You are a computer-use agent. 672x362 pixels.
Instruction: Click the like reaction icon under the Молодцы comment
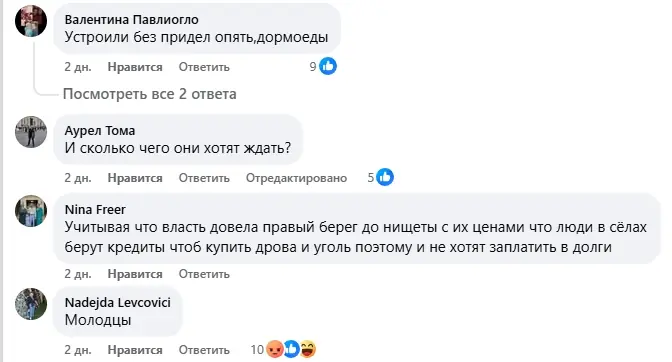[291, 349]
